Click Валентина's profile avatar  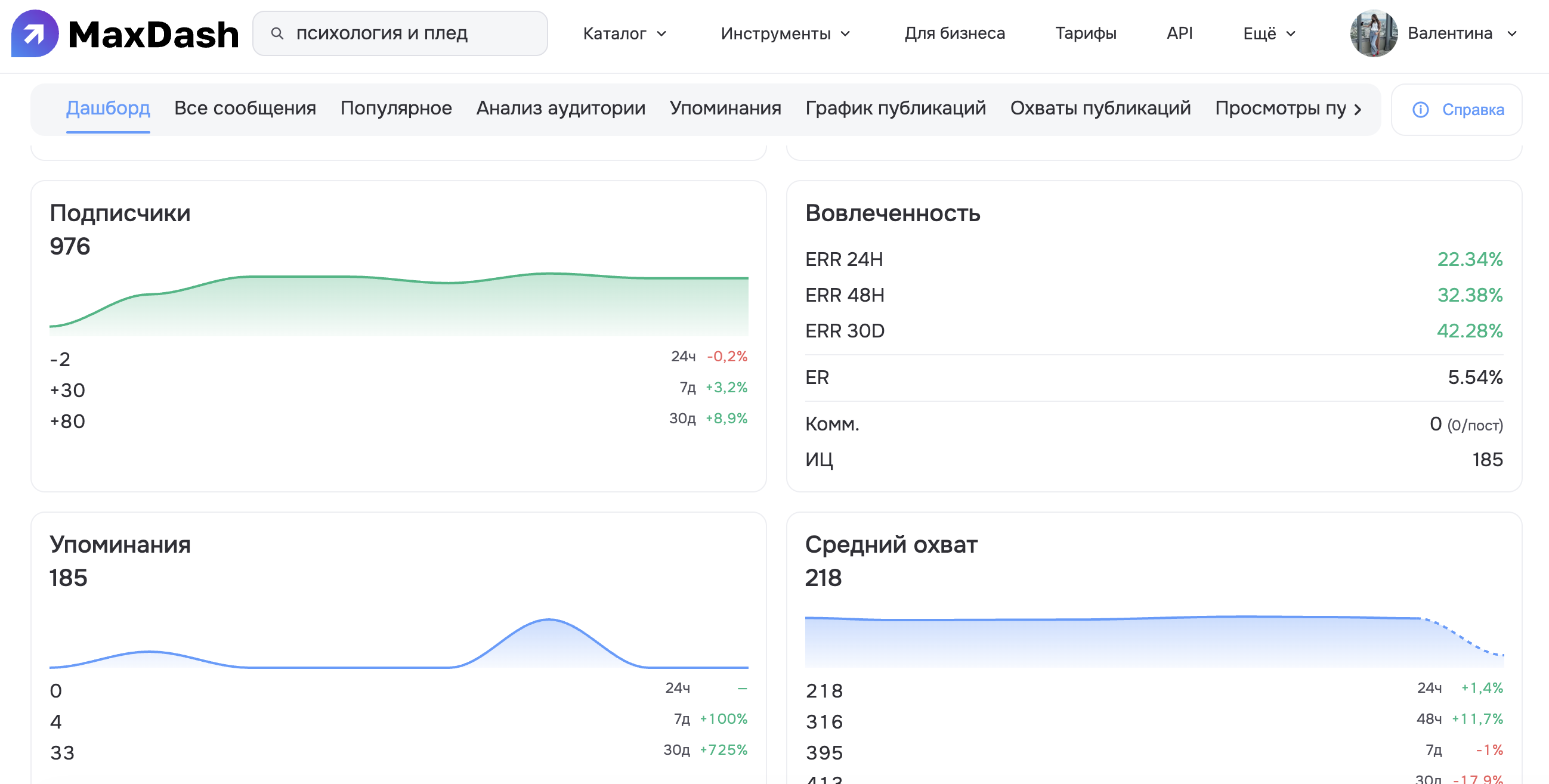pos(1374,33)
